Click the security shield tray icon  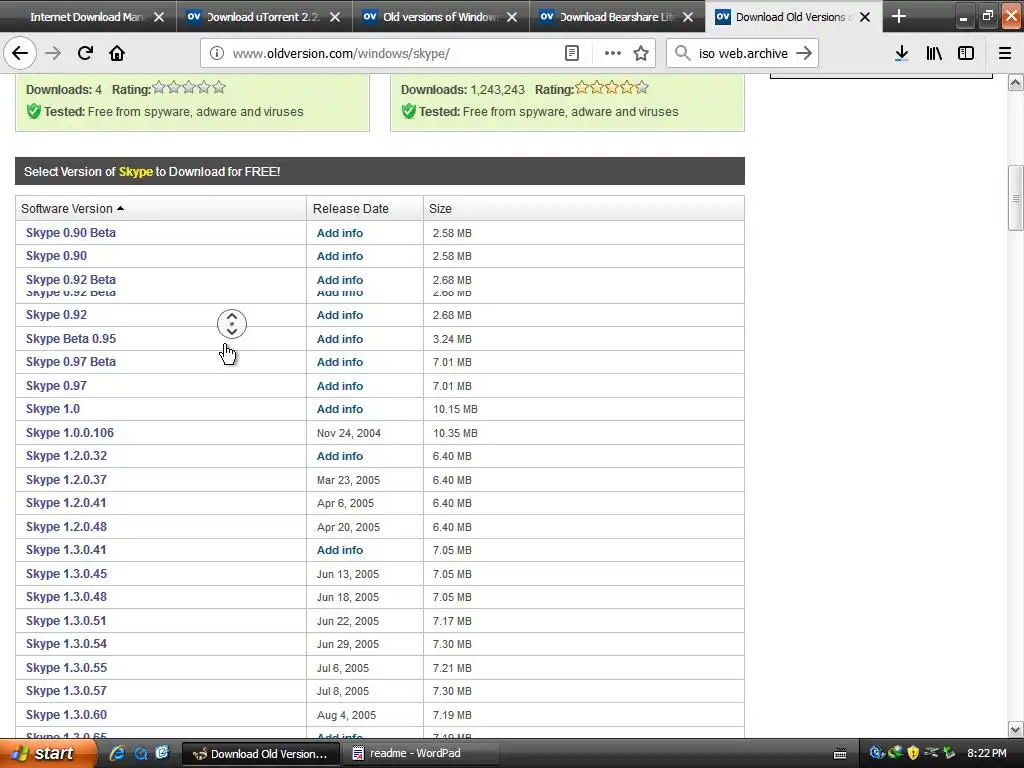(913, 753)
